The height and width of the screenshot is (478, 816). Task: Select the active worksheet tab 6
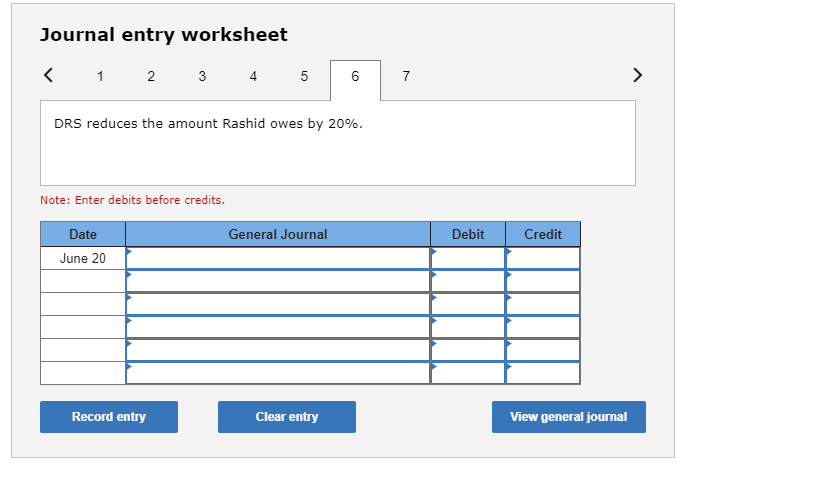click(x=355, y=80)
